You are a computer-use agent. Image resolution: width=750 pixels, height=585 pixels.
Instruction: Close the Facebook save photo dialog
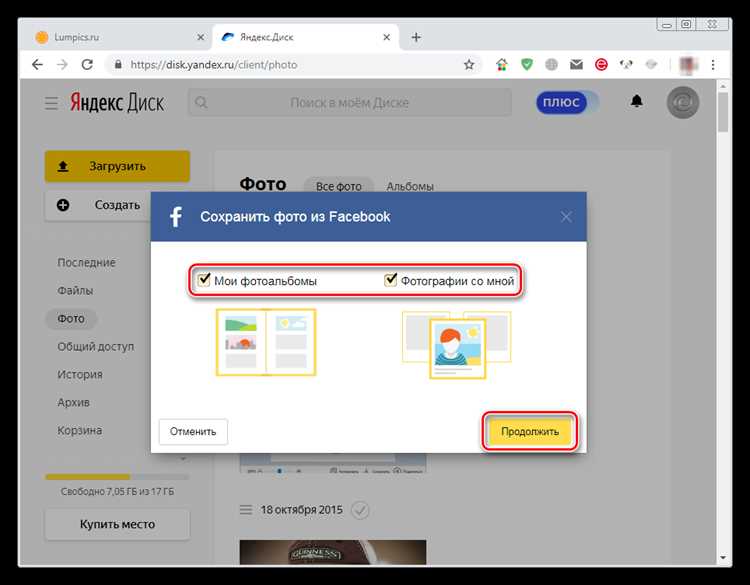click(566, 217)
